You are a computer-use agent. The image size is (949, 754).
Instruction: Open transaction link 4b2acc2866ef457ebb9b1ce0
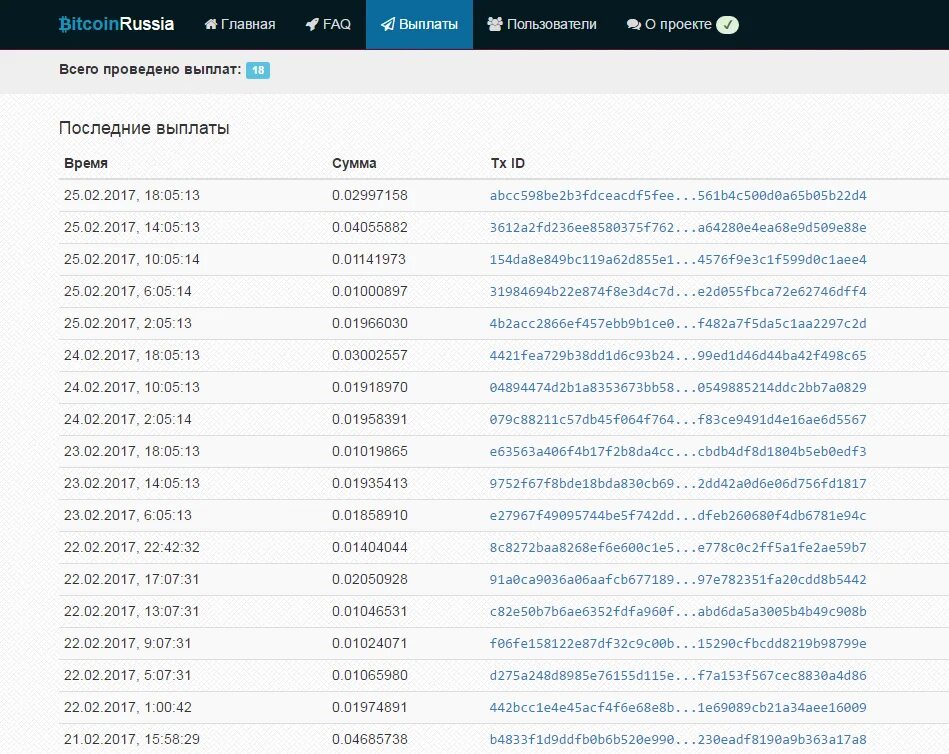pos(678,324)
